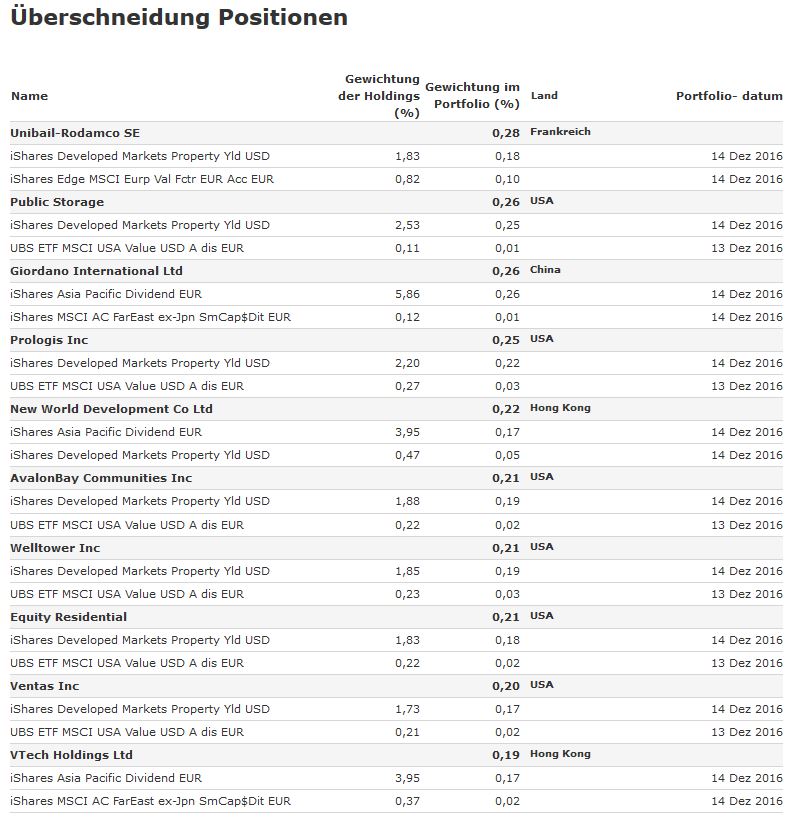This screenshot has width=801, height=822.
Task: Click on Welltower Inc heading
Action: pos(55,548)
